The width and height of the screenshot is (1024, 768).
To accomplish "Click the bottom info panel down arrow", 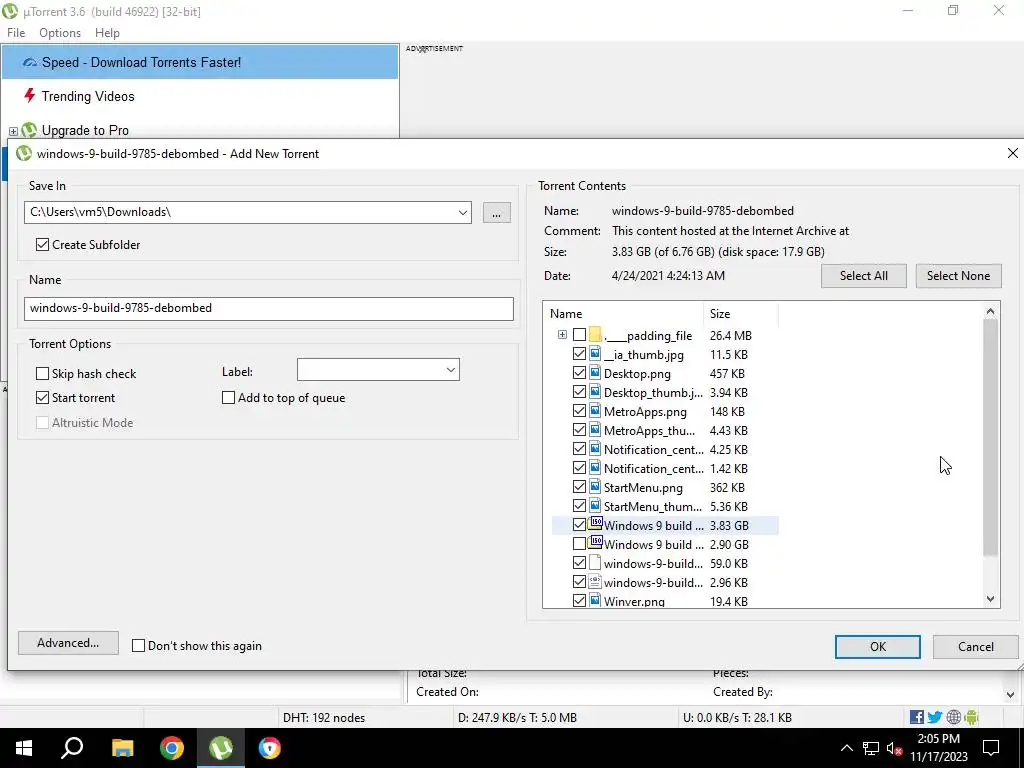I will 1010,694.
